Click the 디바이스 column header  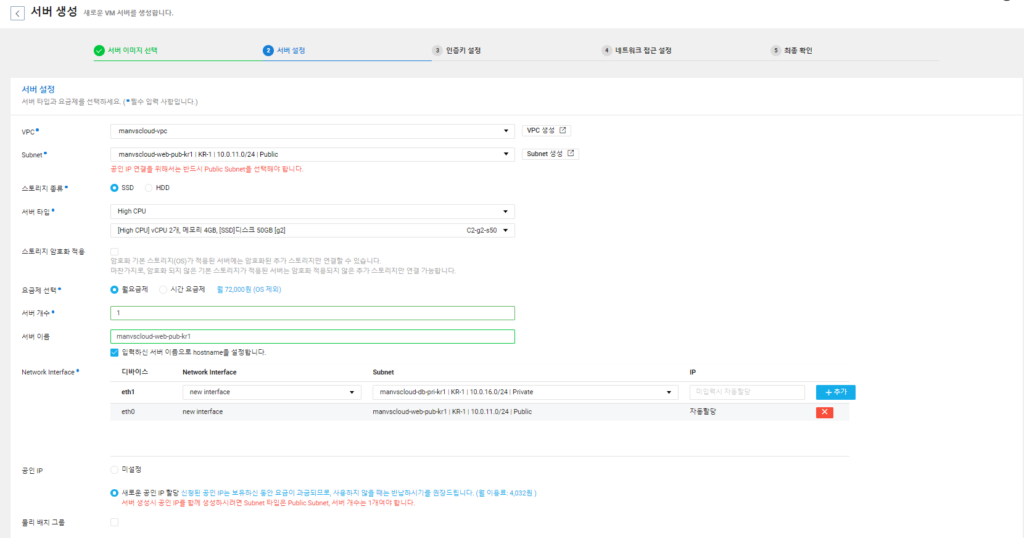tap(135, 372)
